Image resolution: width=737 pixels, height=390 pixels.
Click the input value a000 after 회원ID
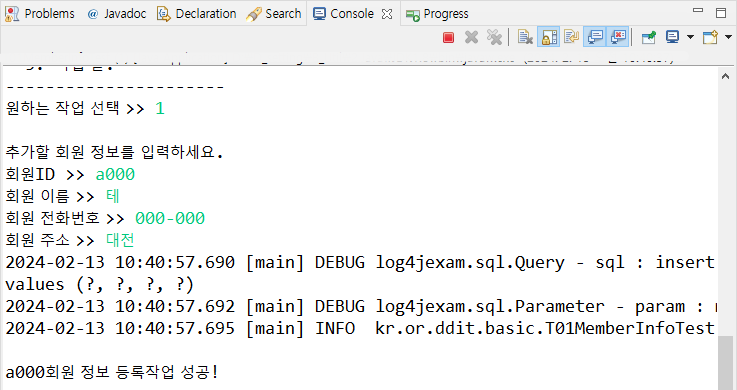click(x=115, y=174)
